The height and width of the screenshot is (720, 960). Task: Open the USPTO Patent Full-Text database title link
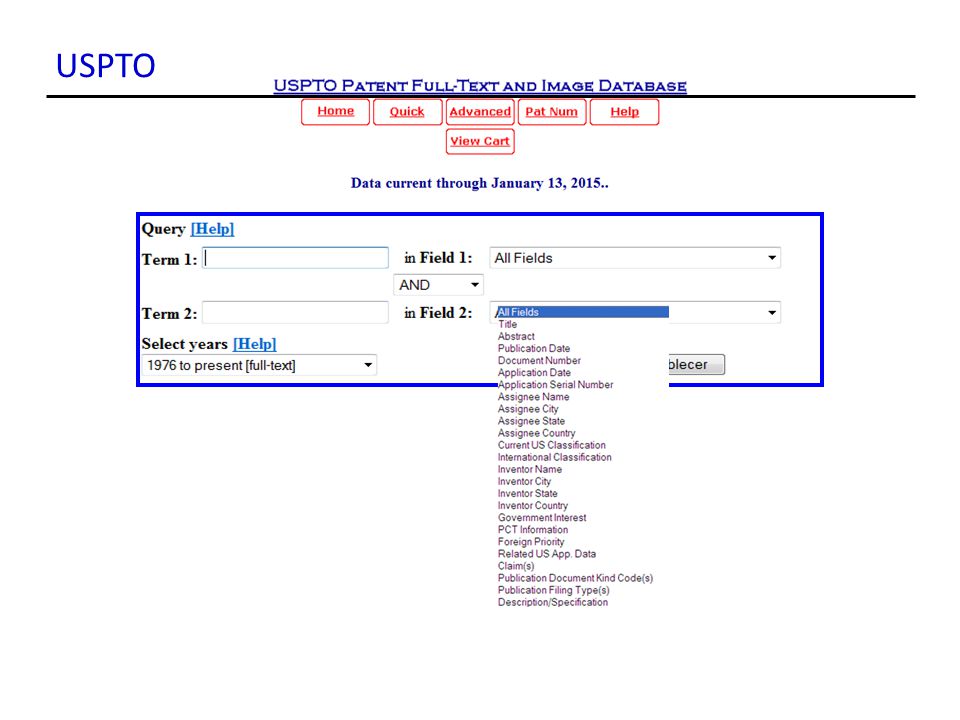tap(480, 86)
